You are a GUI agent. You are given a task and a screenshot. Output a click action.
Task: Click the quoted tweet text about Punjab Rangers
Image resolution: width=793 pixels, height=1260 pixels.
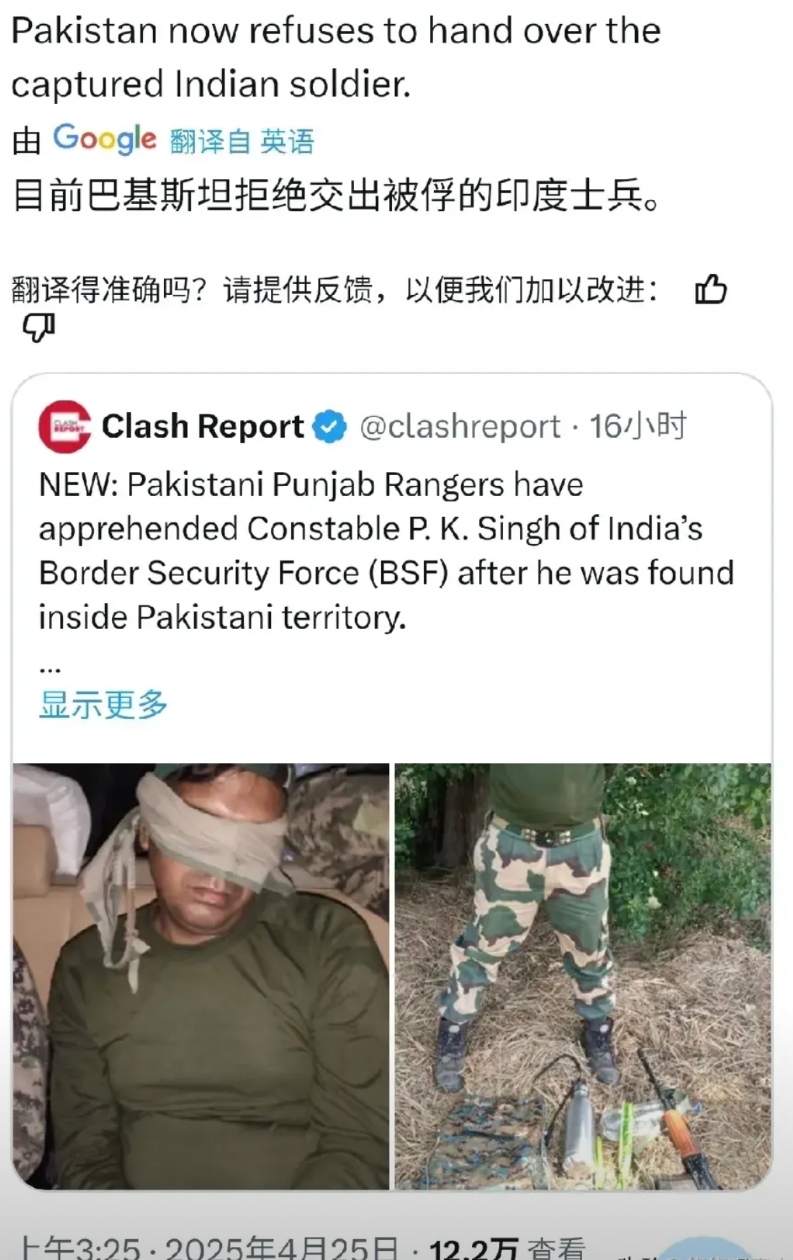pyautogui.click(x=387, y=551)
